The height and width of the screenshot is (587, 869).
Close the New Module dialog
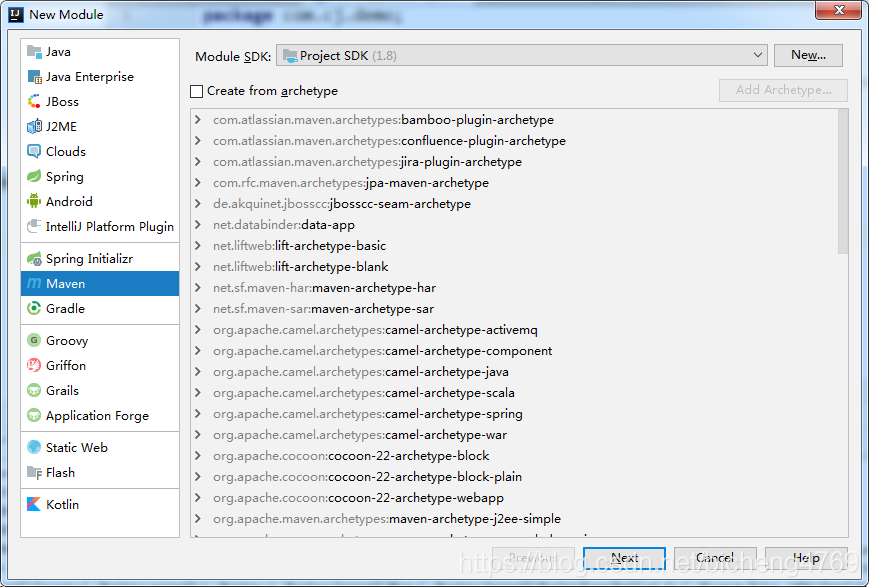839,9
